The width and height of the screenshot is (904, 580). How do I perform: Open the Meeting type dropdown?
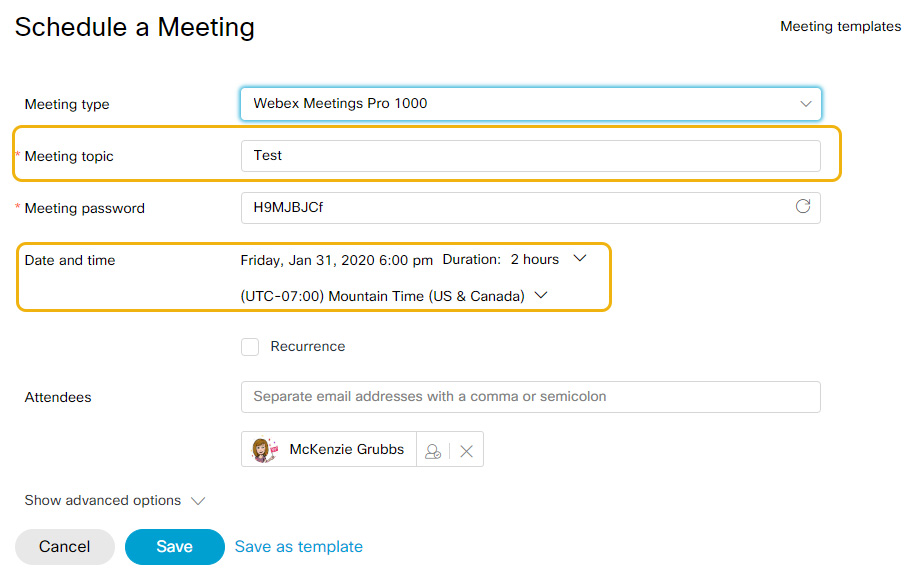coord(806,103)
